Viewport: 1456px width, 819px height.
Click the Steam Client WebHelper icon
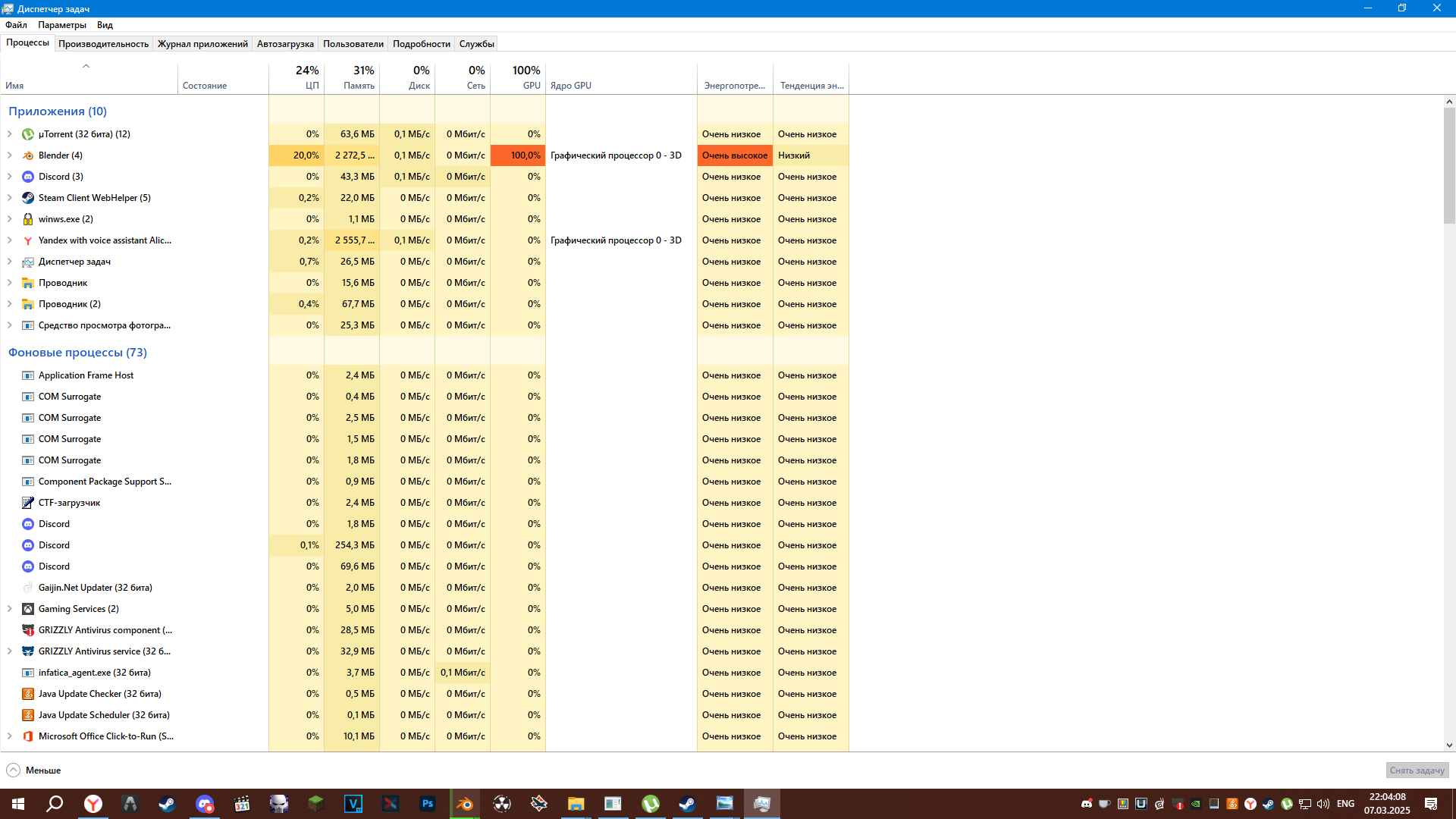pos(28,198)
